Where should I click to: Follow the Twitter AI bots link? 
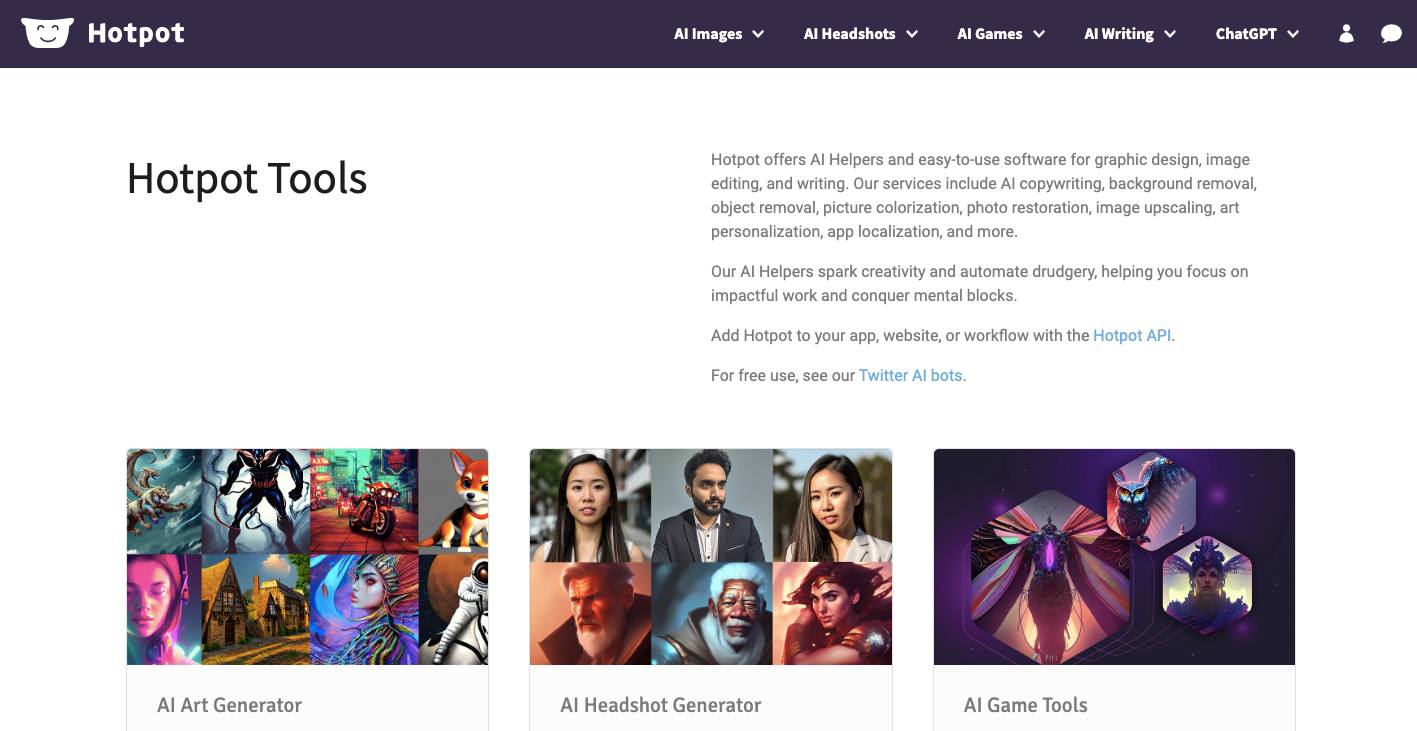pyautogui.click(x=910, y=375)
